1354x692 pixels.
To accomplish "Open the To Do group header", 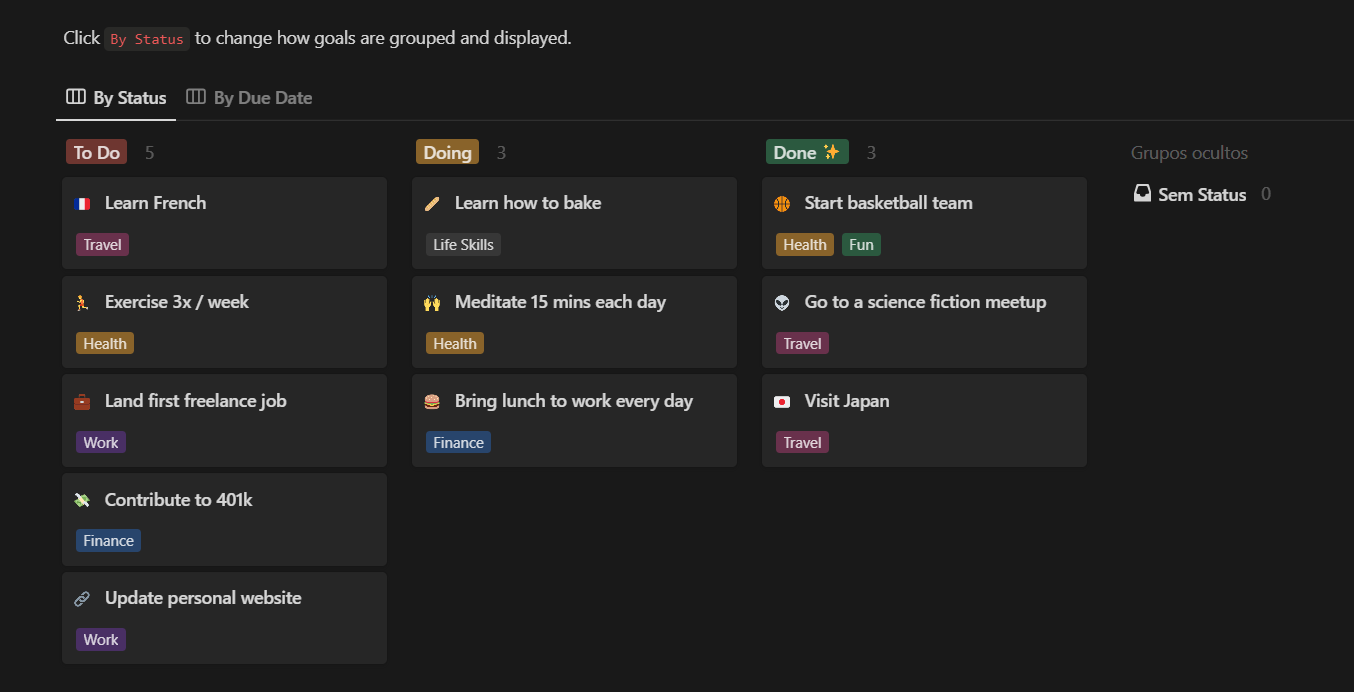I will click(95, 151).
